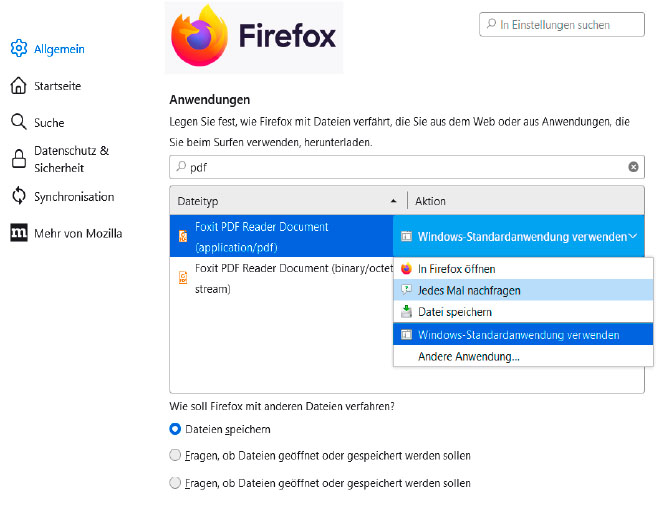Image resolution: width=664 pixels, height=509 pixels.
Task: Click the Suche magnifier icon in sidebar
Action: click(x=19, y=122)
